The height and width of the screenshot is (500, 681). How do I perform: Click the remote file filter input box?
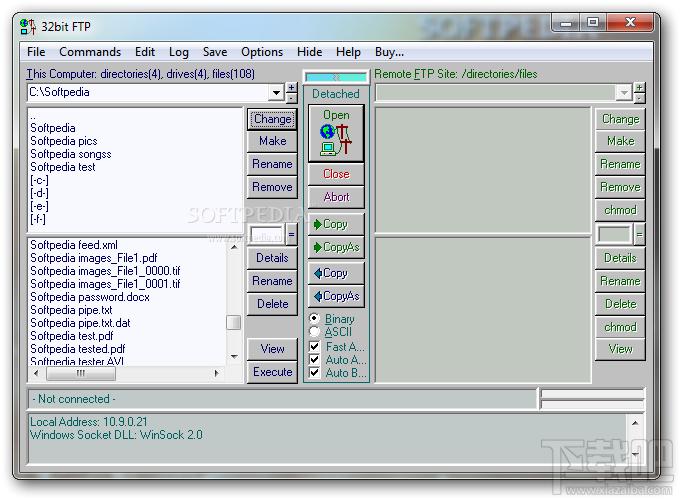(x=614, y=235)
